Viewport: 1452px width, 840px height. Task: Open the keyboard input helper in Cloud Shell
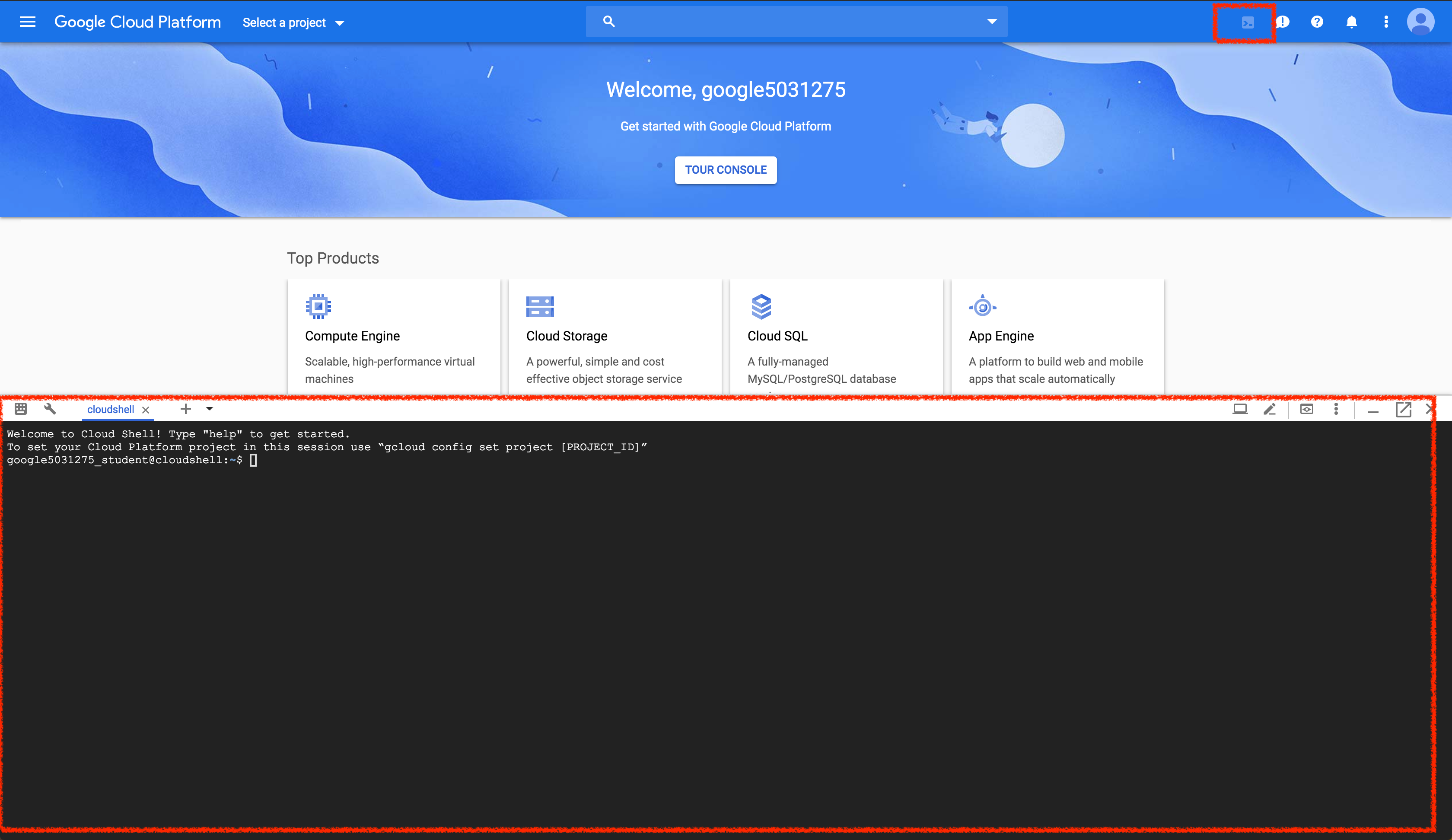(20, 409)
